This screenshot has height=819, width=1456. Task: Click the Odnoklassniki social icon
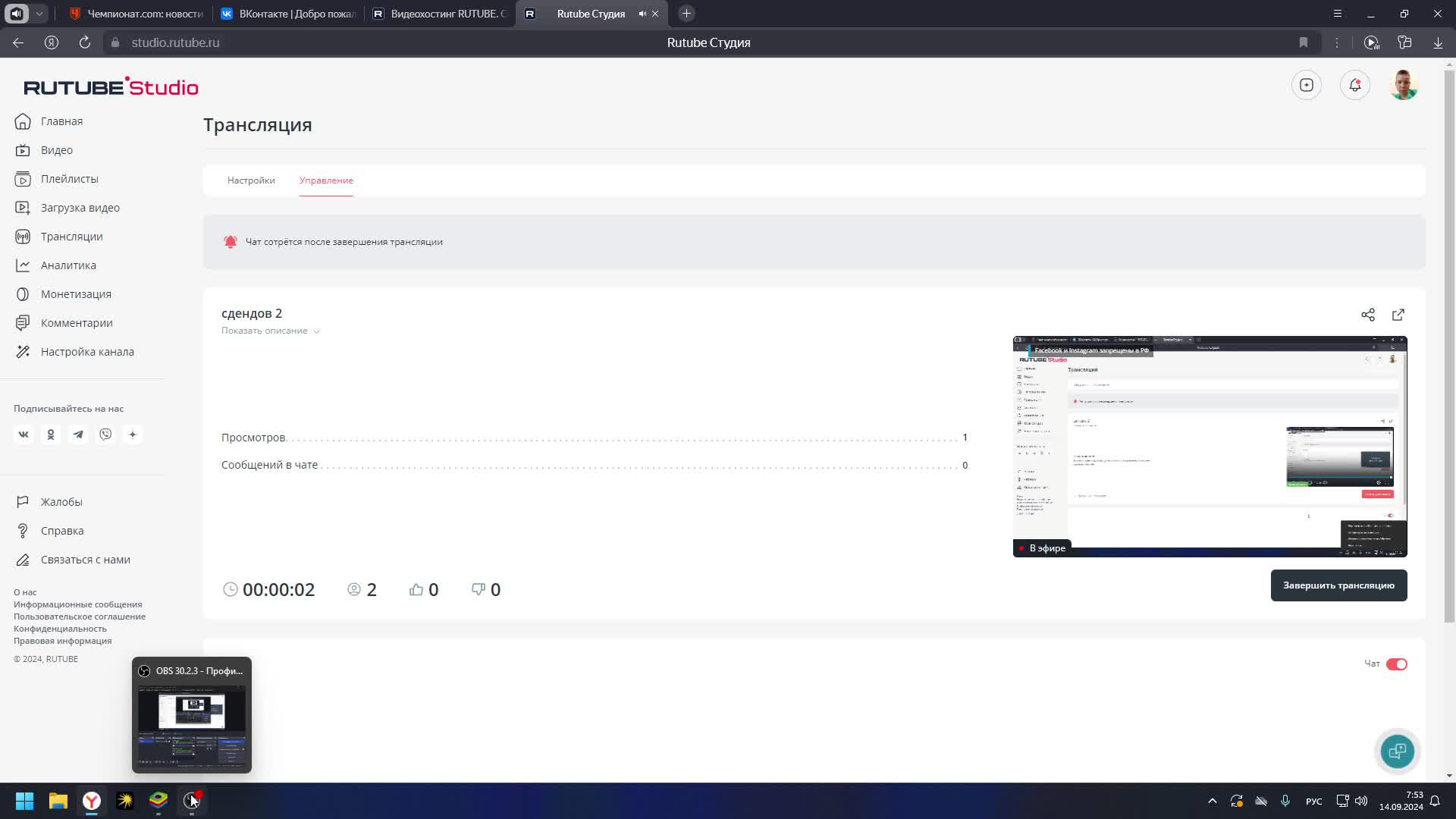pos(51,435)
